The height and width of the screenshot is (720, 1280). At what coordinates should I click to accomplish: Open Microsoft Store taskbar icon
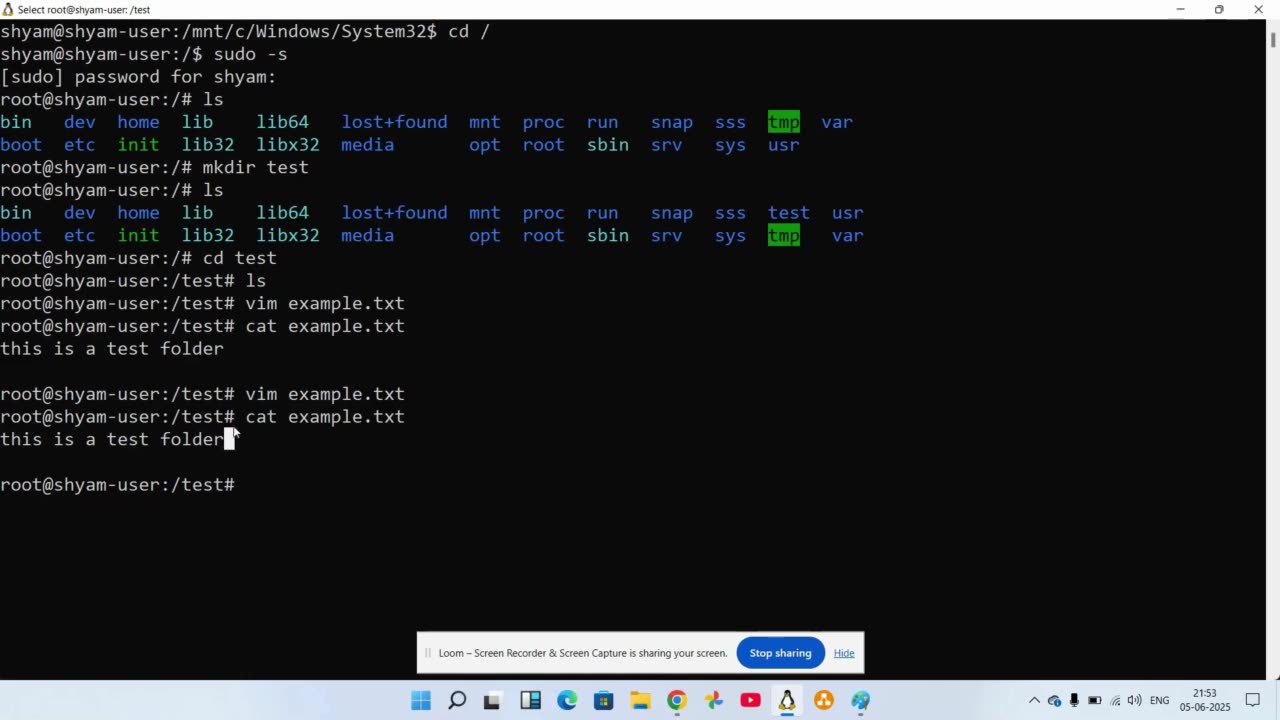click(604, 701)
